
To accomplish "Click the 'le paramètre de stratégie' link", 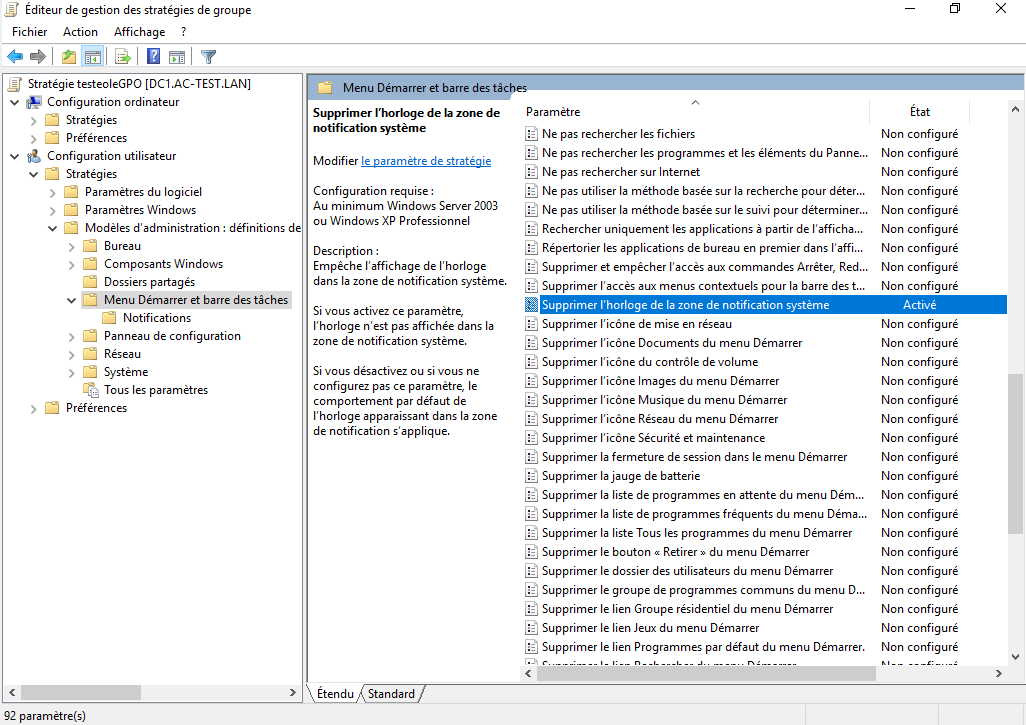I will pos(426,161).
